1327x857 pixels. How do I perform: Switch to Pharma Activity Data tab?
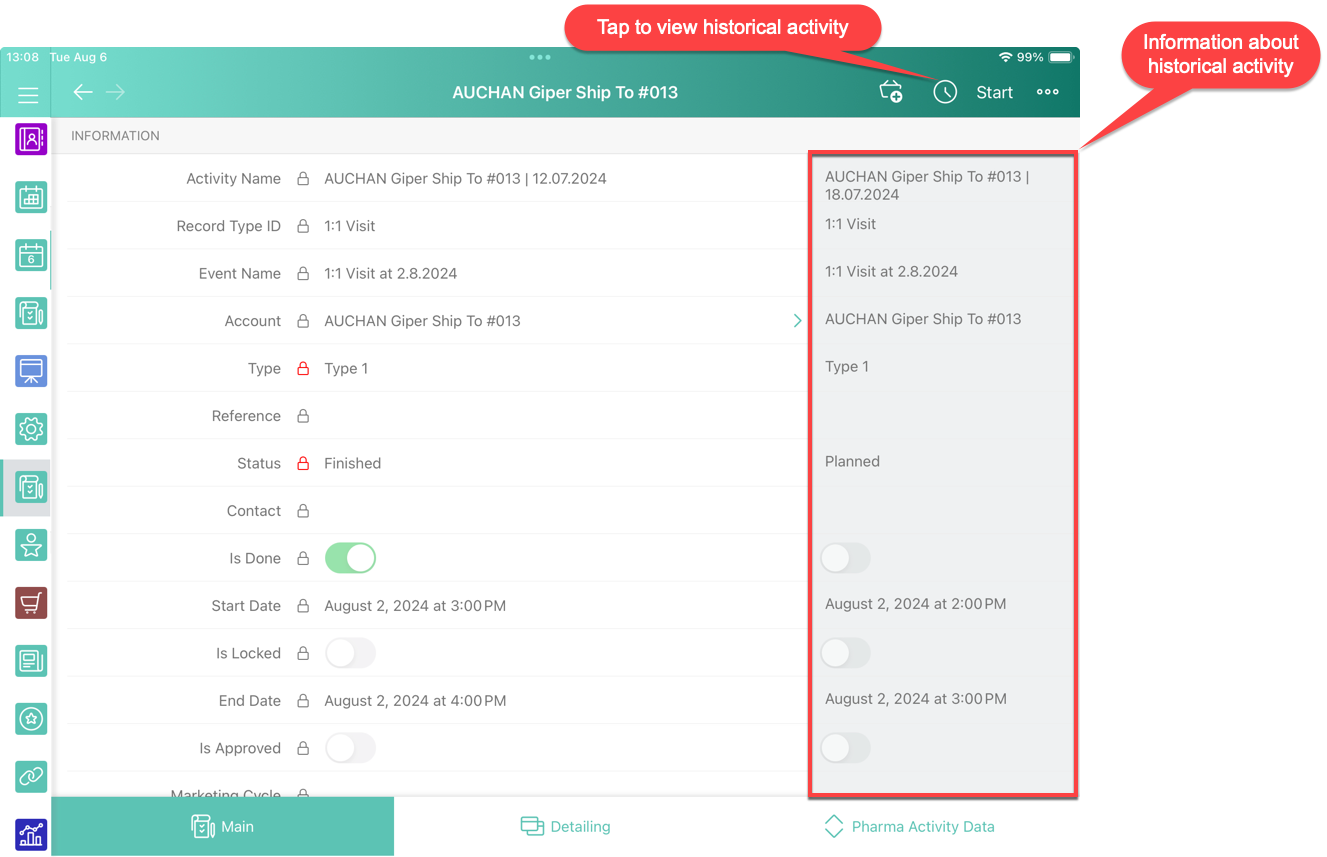pyautogui.click(x=909, y=826)
